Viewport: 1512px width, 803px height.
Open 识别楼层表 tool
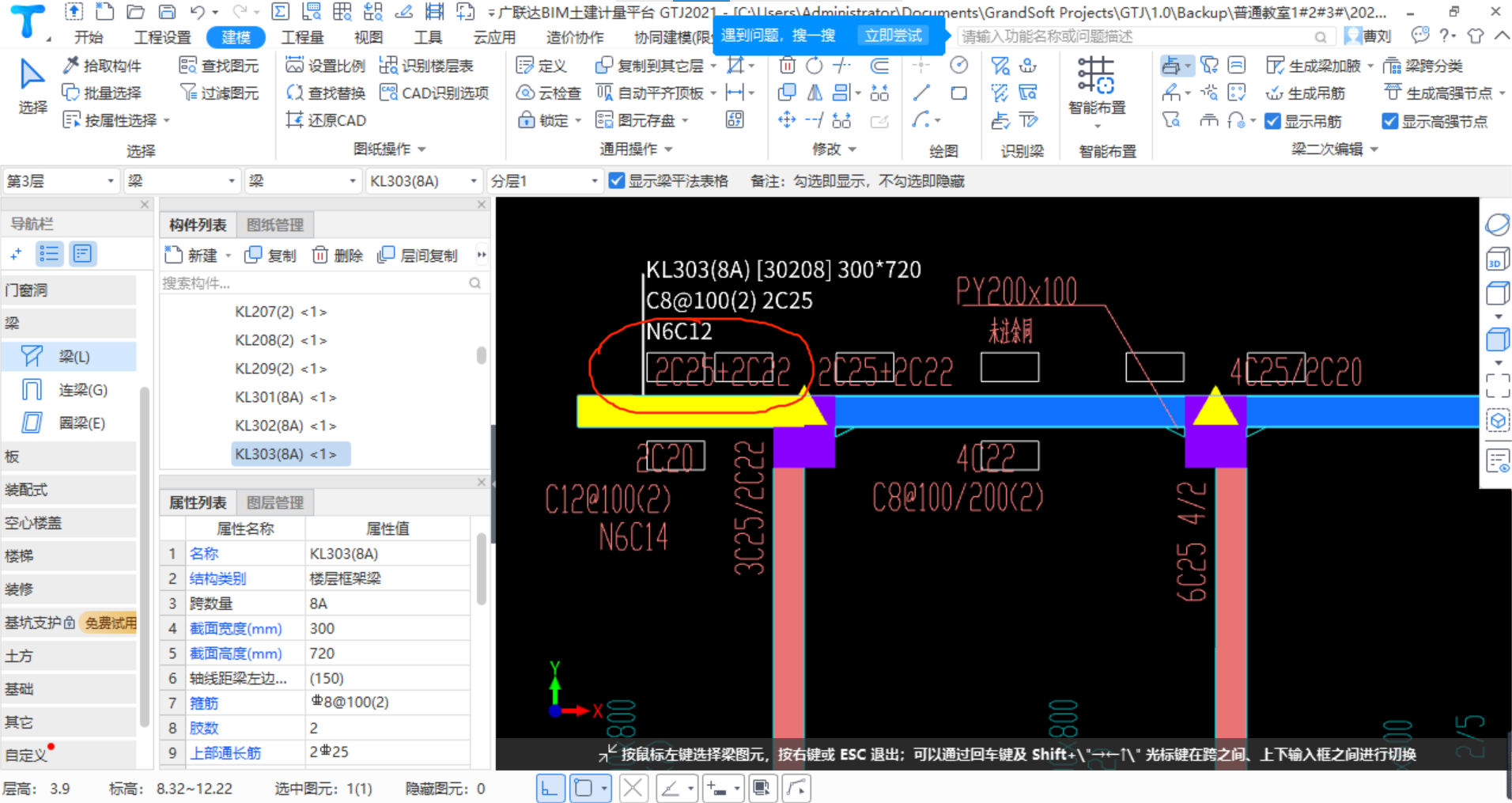[426, 66]
